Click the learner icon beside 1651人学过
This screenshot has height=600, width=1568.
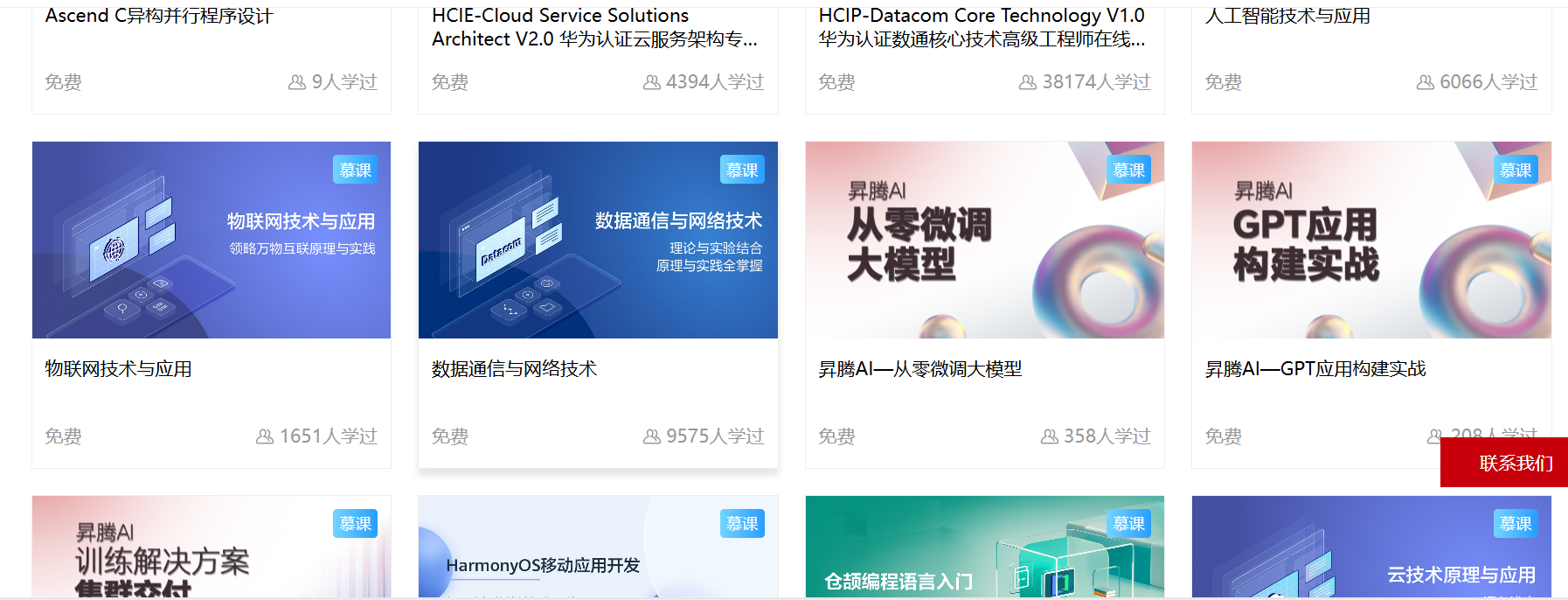tap(265, 436)
